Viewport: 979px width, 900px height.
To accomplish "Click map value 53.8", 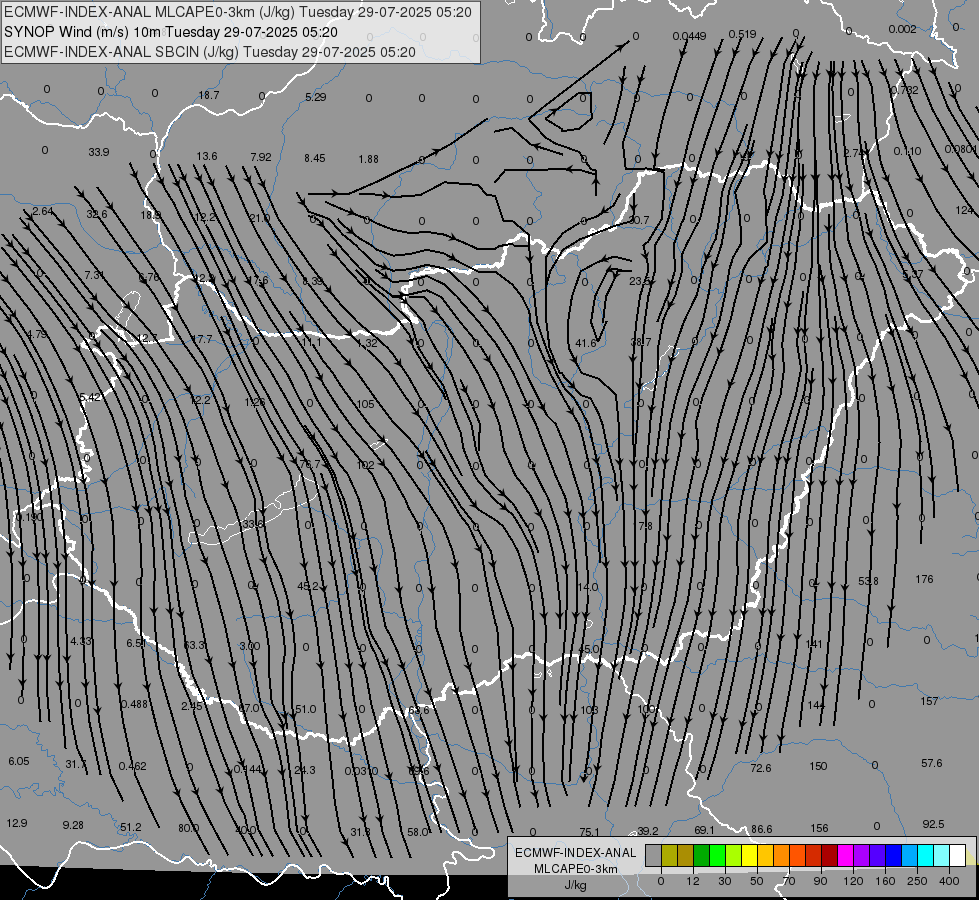I will pos(868,581).
